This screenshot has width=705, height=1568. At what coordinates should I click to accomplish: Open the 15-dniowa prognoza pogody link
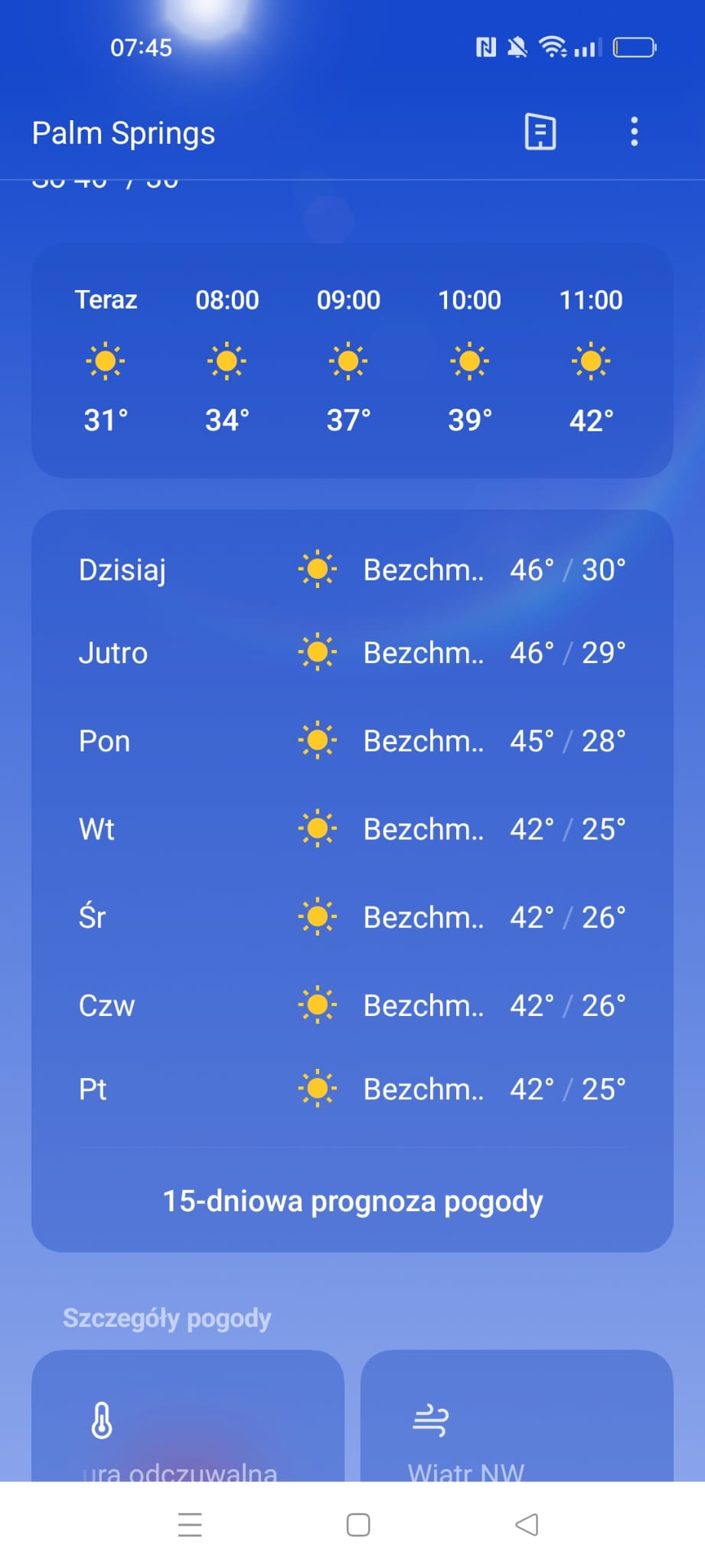(352, 1201)
